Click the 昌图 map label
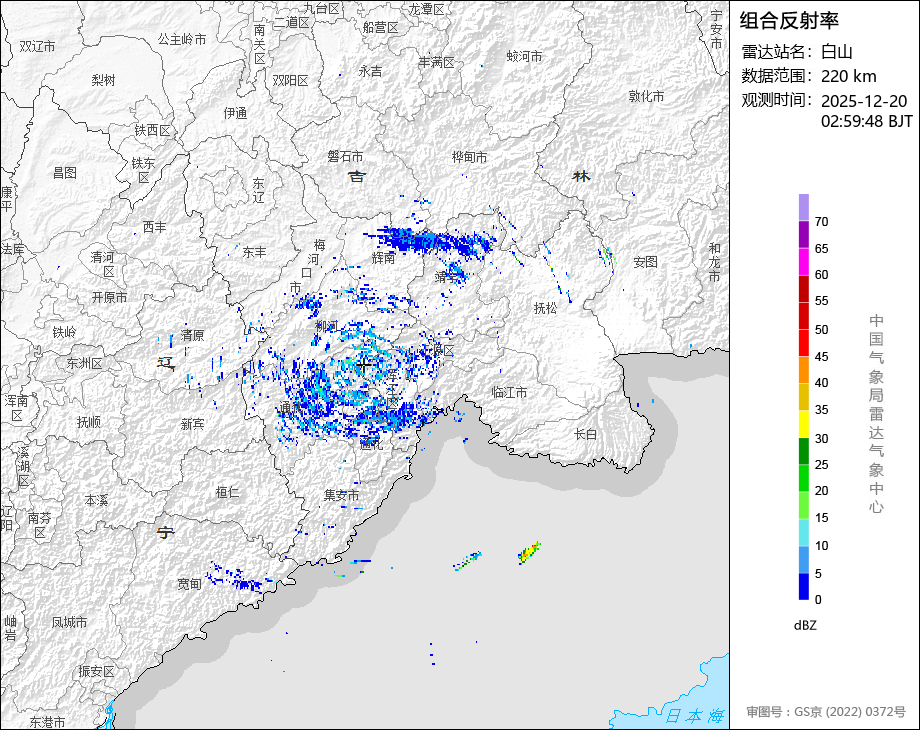 tap(65, 173)
